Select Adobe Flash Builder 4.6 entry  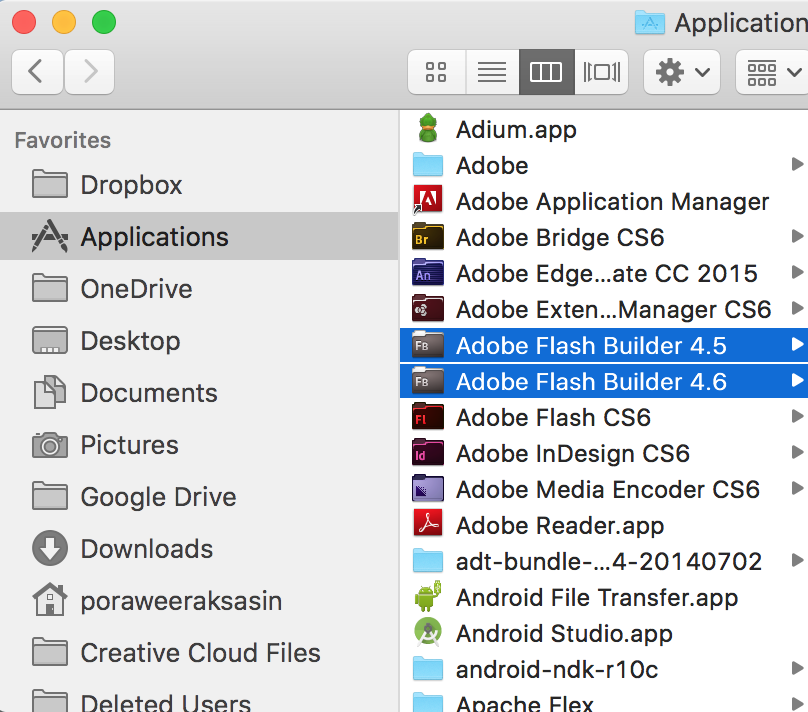pos(604,381)
